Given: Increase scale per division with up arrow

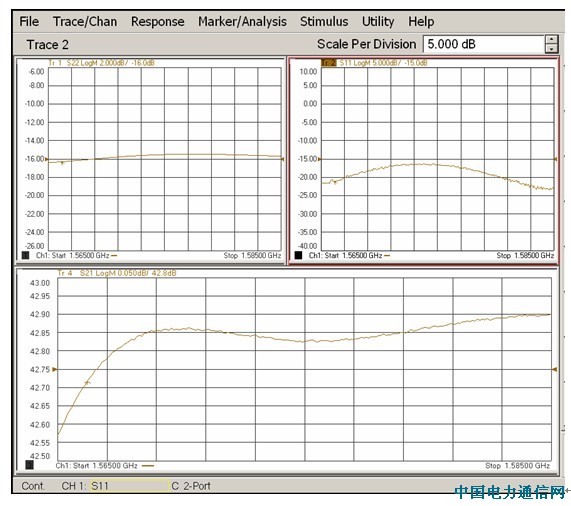Looking at the screenshot, I should point(552,40).
